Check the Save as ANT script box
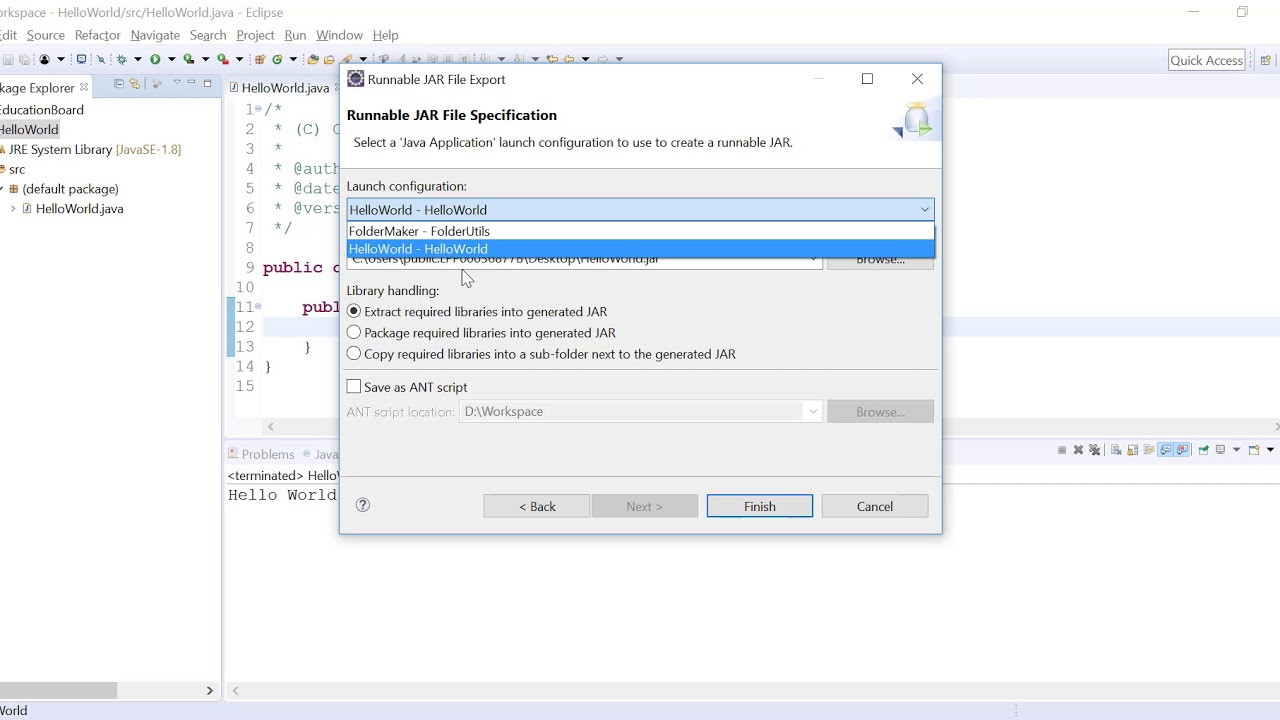 point(353,386)
